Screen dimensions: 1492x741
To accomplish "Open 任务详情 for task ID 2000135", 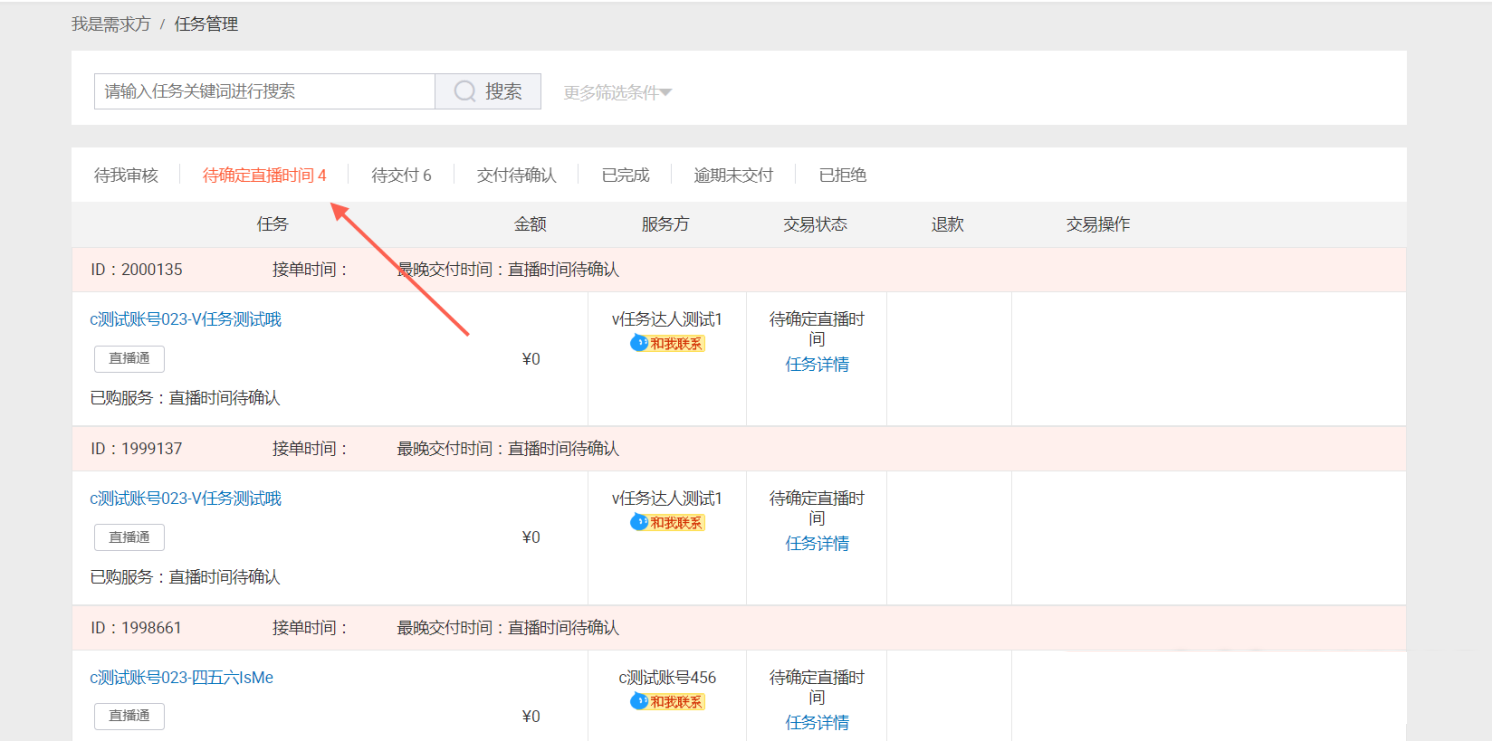I will click(x=816, y=364).
